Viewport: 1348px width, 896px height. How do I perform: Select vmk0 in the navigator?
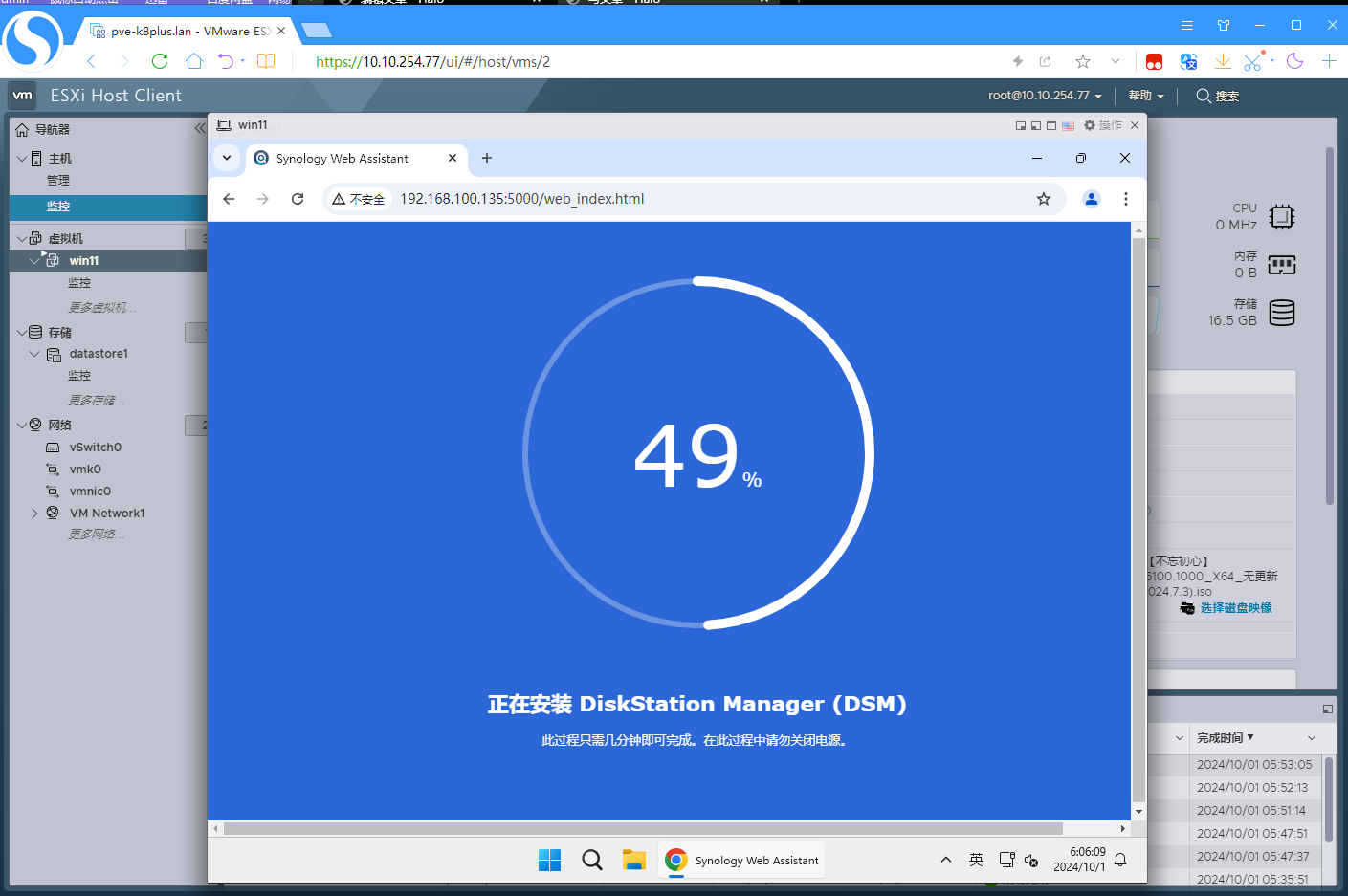point(85,469)
